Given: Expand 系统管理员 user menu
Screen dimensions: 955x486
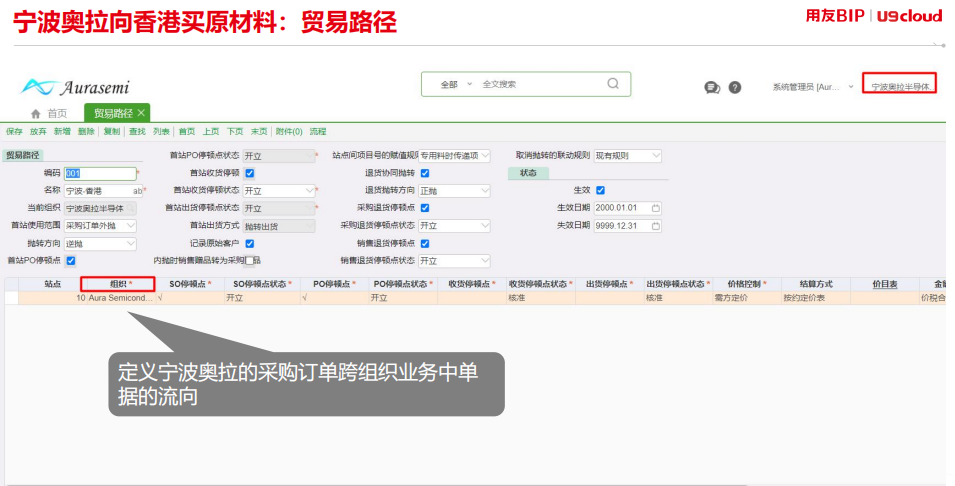Looking at the screenshot, I should coord(813,87).
